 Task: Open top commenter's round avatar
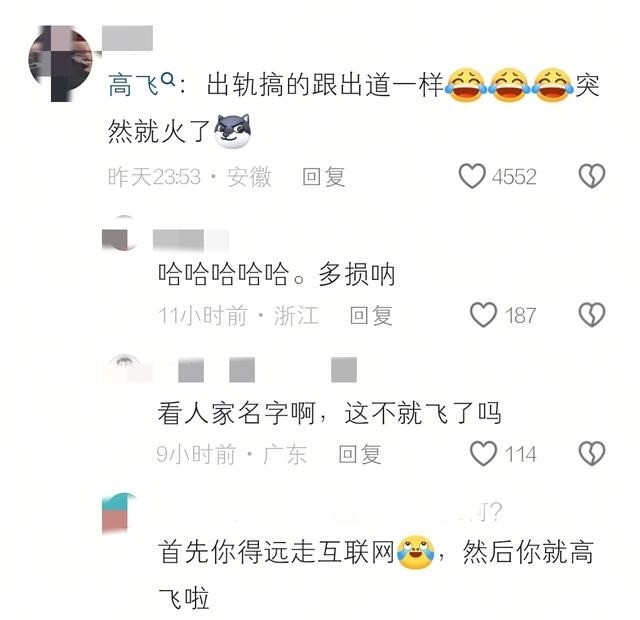click(x=60, y=63)
